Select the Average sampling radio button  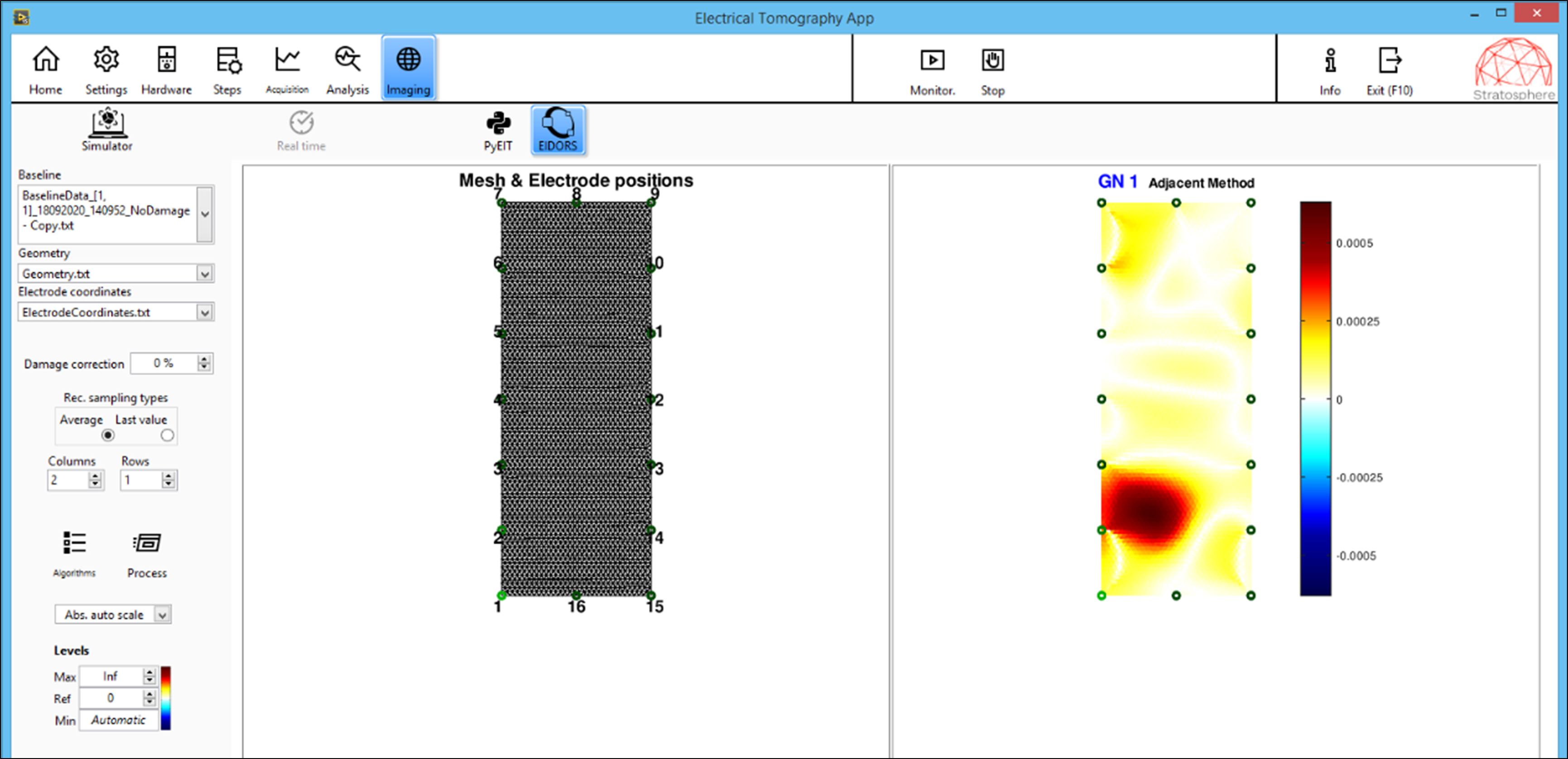(x=108, y=435)
